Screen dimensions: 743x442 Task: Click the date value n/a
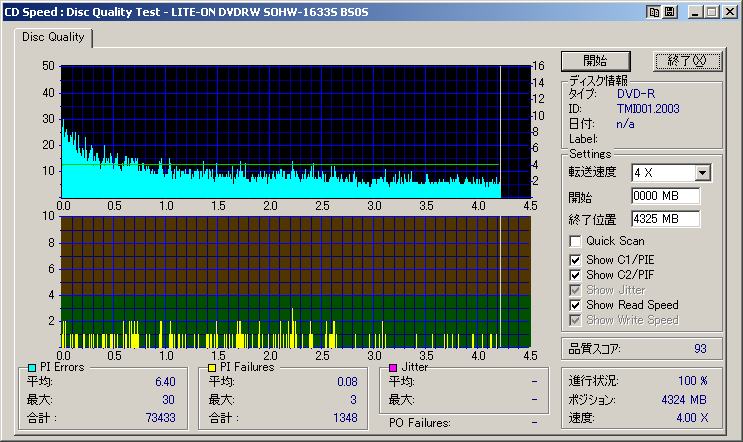point(625,124)
